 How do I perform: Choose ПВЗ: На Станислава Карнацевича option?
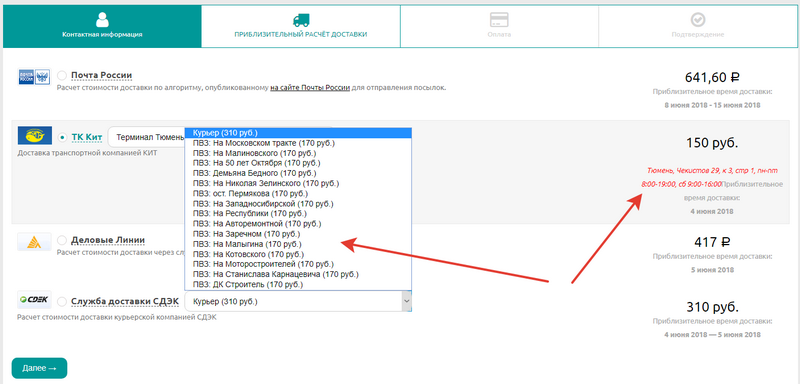click(298, 274)
